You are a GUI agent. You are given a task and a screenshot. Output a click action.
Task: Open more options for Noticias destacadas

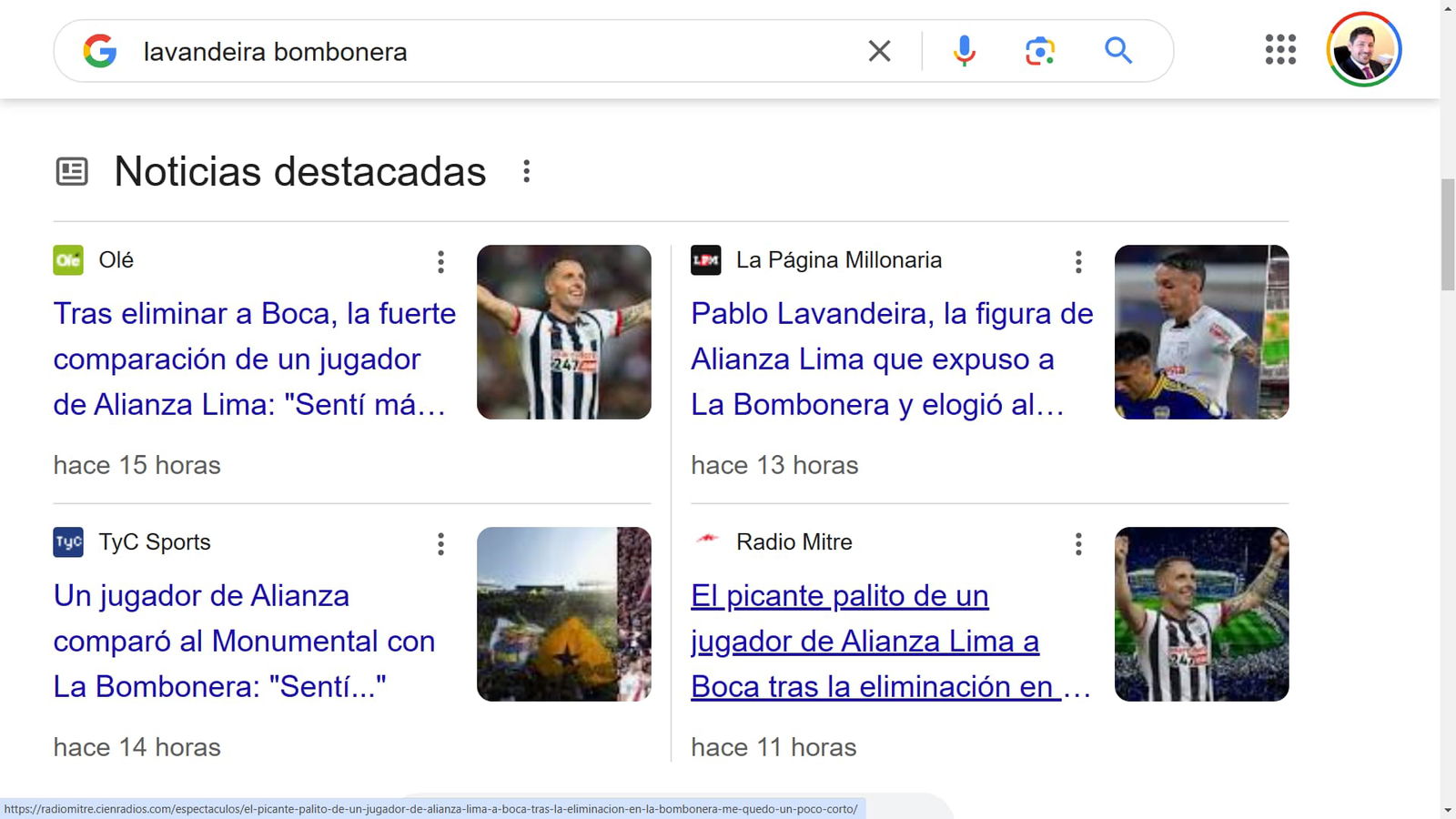(x=526, y=171)
